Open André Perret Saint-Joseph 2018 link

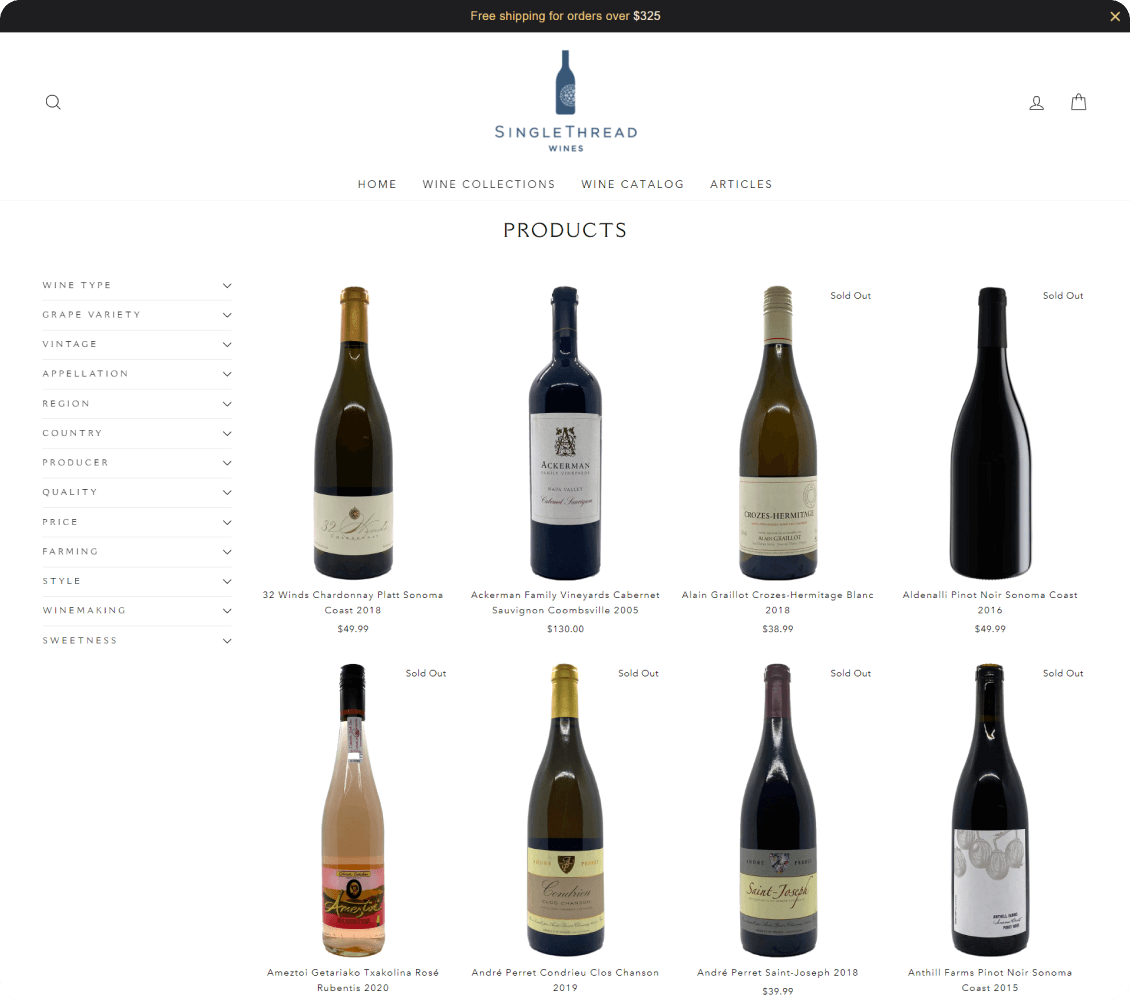pos(777,973)
